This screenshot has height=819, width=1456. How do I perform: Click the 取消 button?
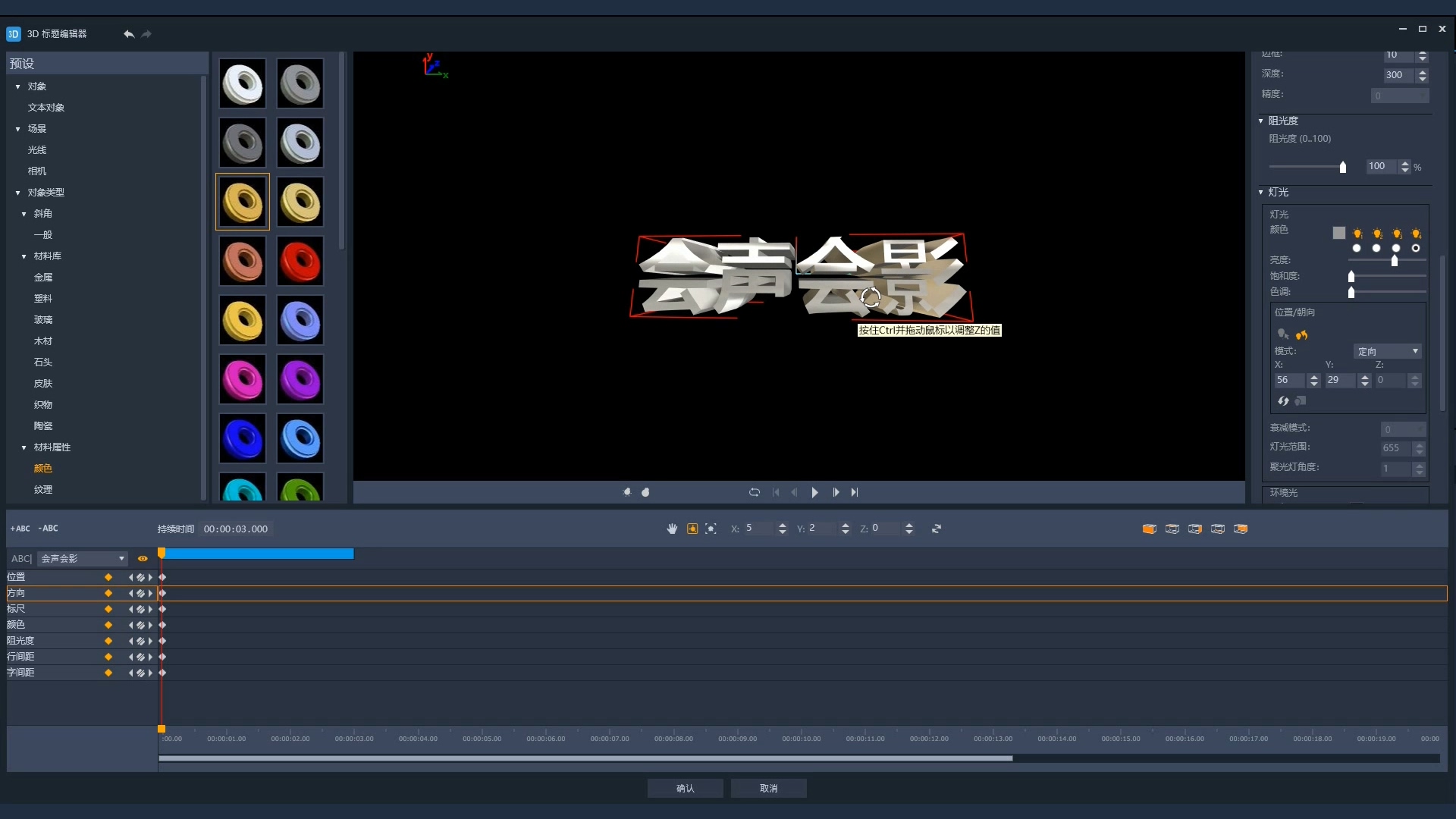(x=769, y=789)
